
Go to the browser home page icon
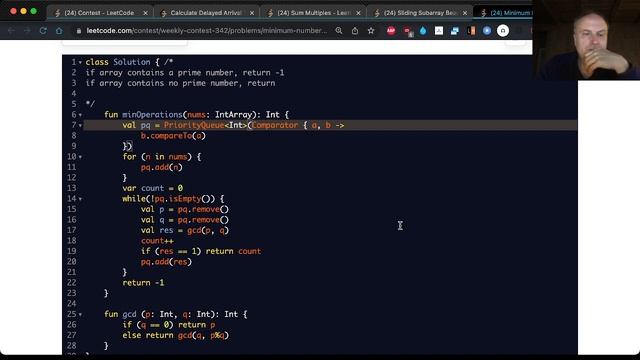click(x=59, y=31)
